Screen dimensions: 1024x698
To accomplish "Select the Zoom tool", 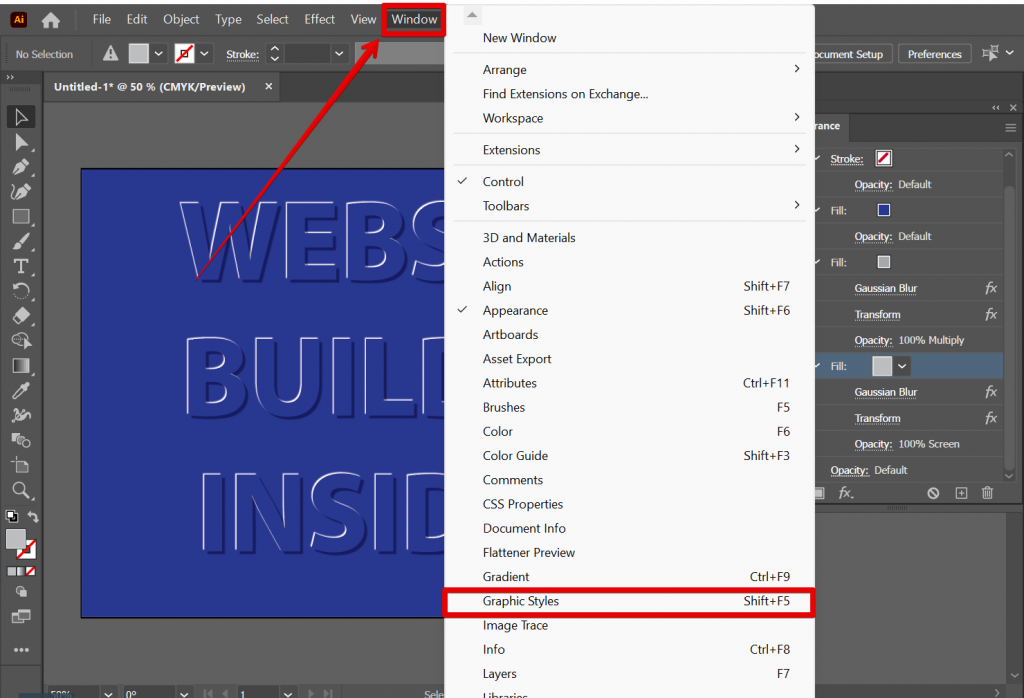I will [x=22, y=491].
